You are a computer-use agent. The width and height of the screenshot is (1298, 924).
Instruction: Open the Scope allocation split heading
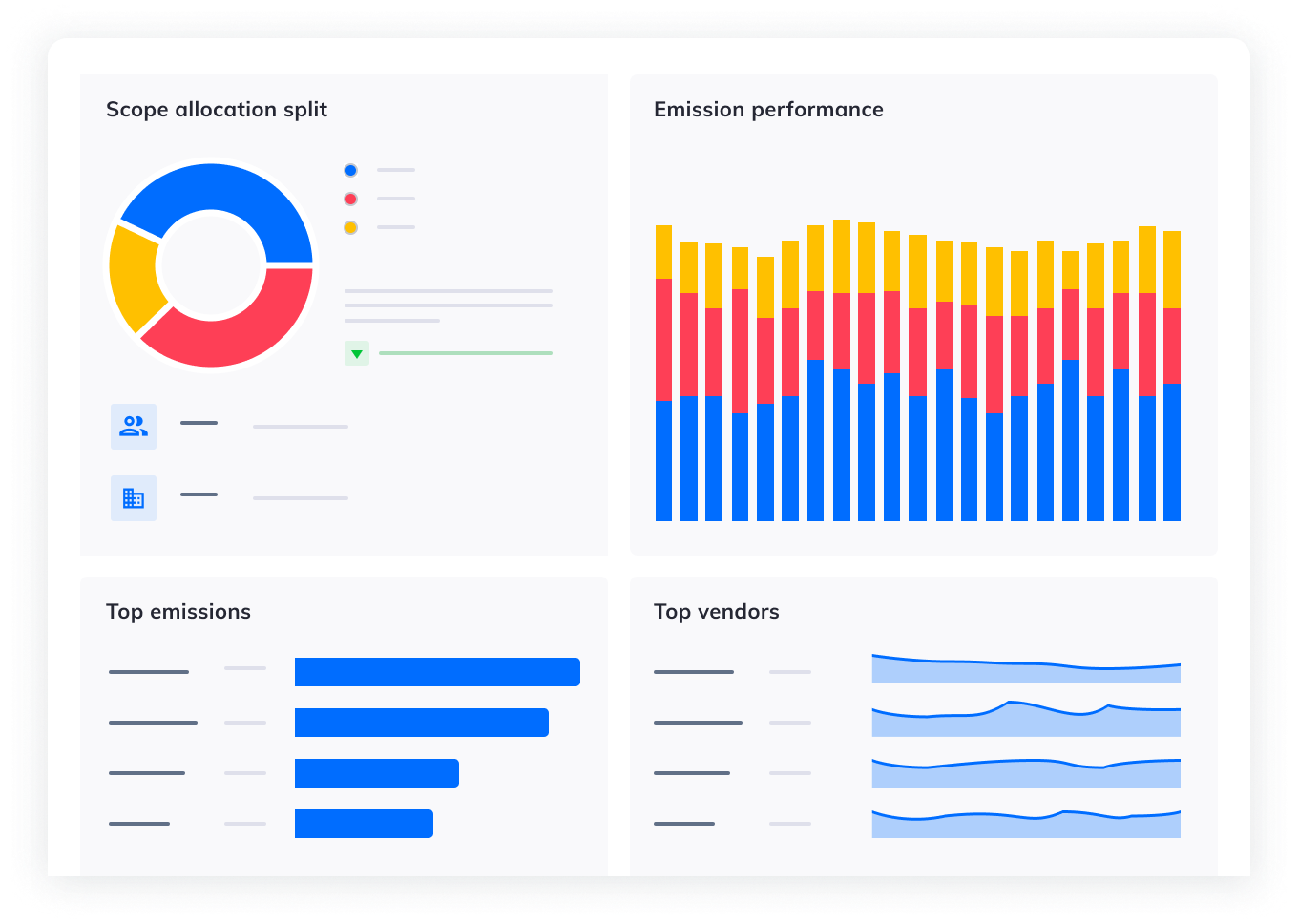[217, 110]
